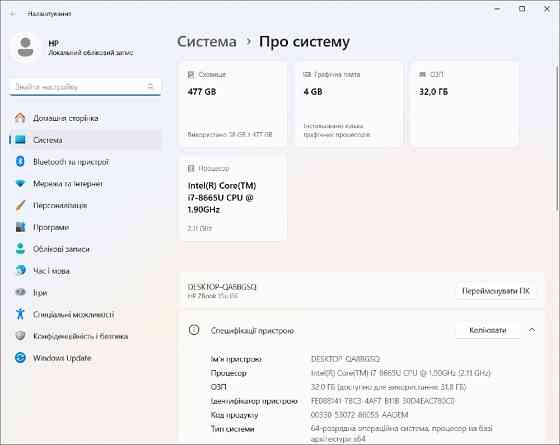
Task: Click the 2.11 GHz text in processor card
Action: [x=200, y=228]
